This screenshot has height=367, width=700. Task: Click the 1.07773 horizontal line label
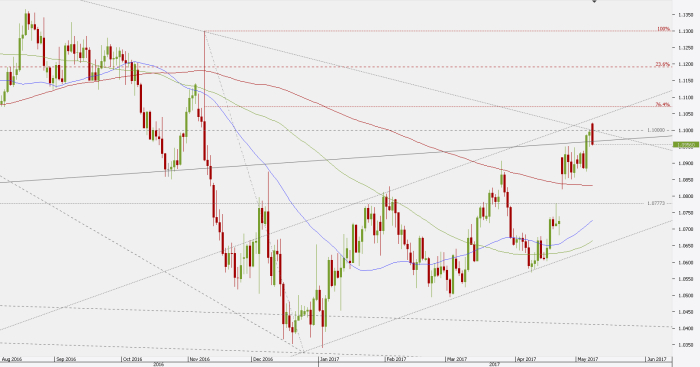coord(656,203)
